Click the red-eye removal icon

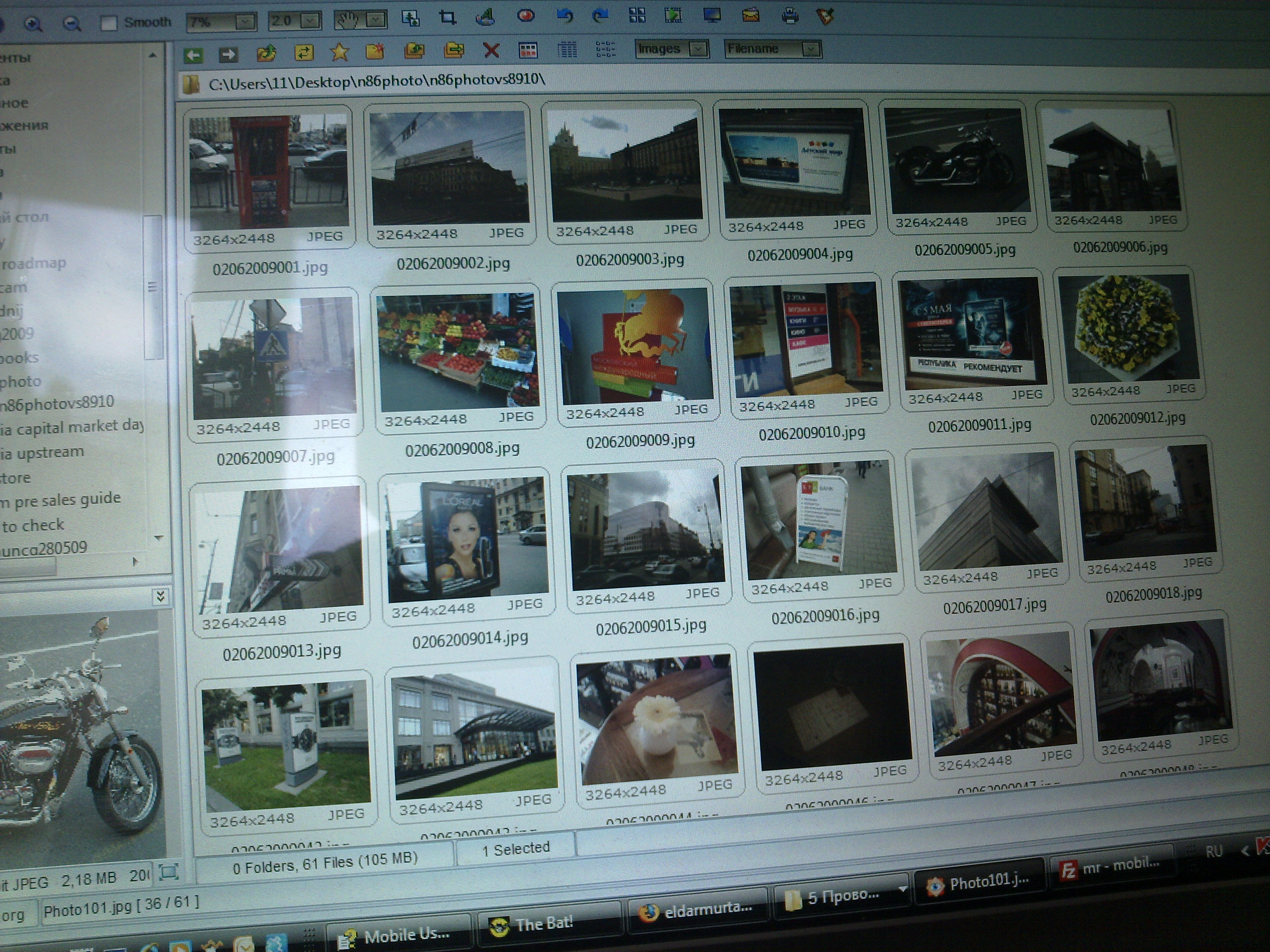tap(525, 16)
